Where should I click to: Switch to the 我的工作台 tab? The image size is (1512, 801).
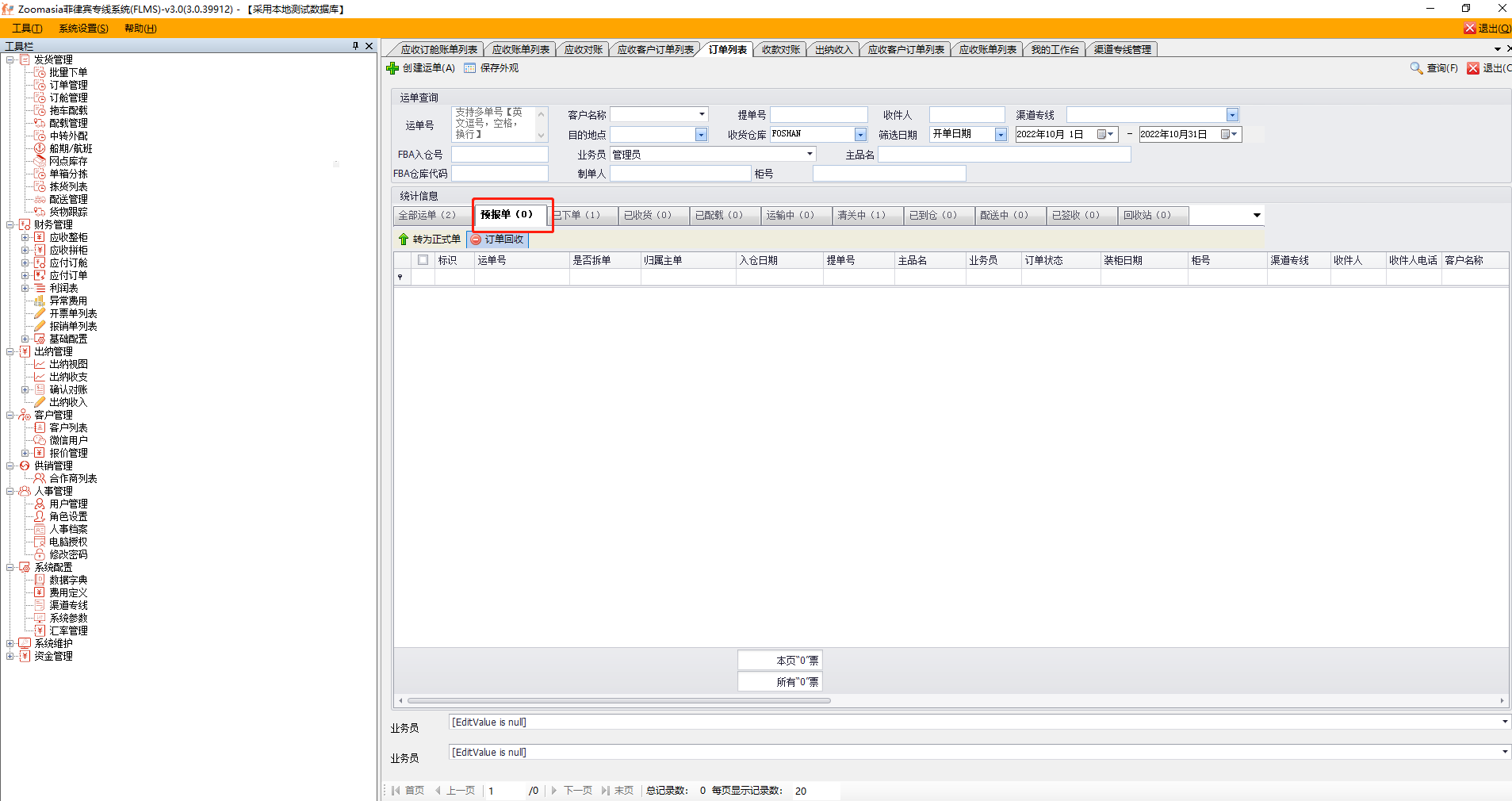pyautogui.click(x=1055, y=49)
